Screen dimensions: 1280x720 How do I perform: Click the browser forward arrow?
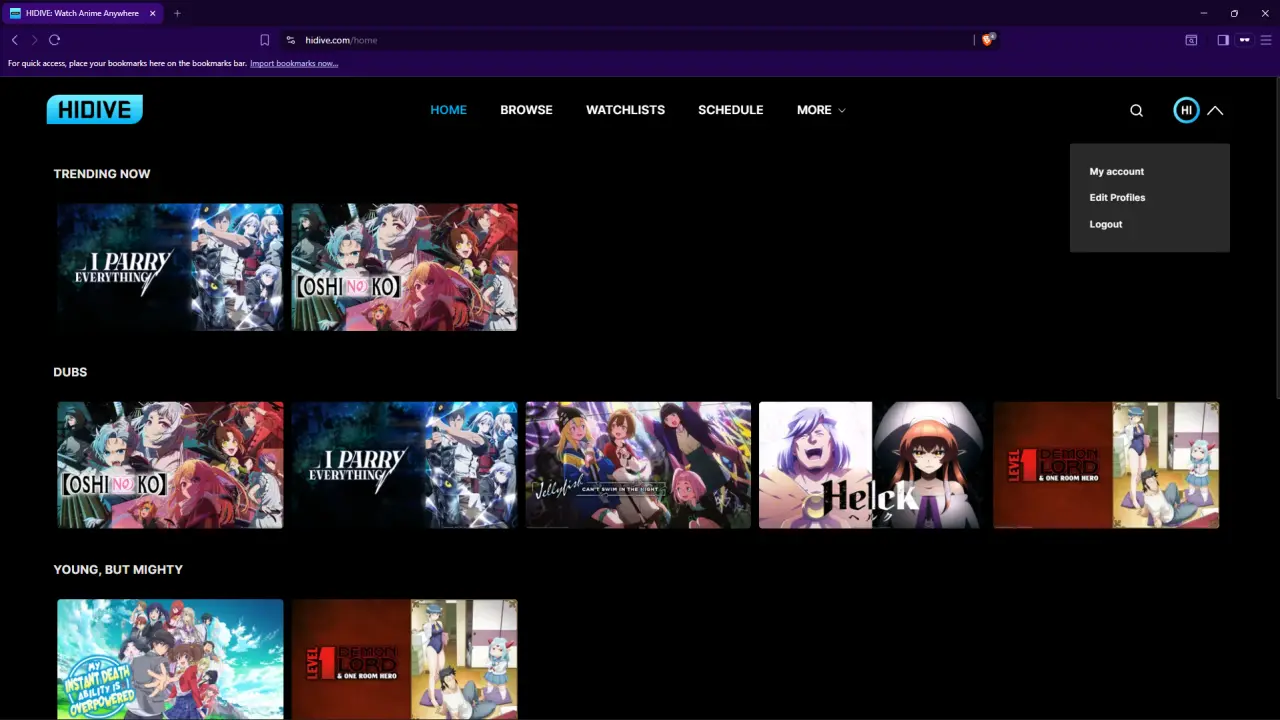pyautogui.click(x=34, y=40)
